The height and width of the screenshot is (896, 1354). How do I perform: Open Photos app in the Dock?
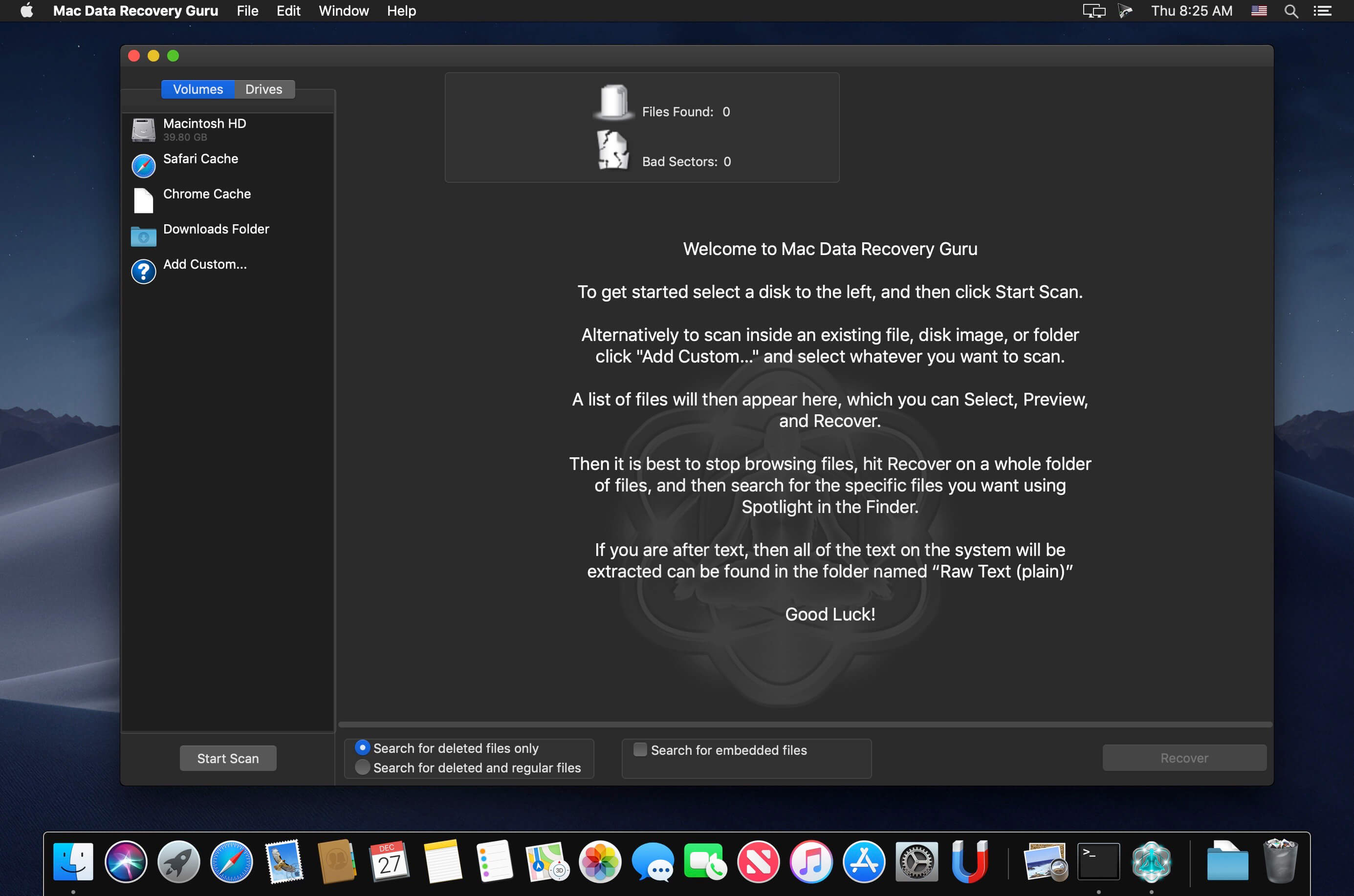pyautogui.click(x=600, y=862)
